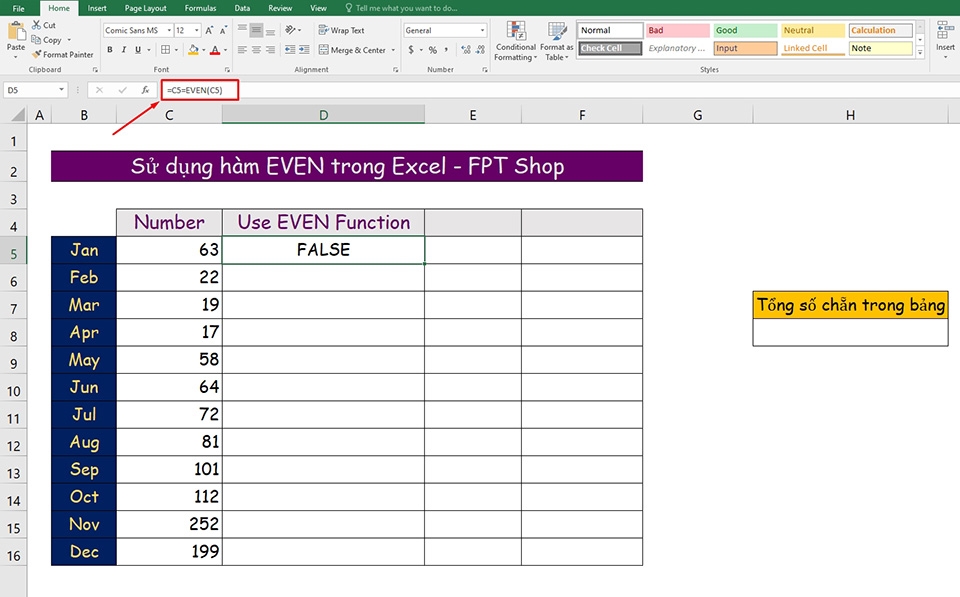960x597 pixels.
Task: Open the font size 12 dropdown
Action: [197, 30]
